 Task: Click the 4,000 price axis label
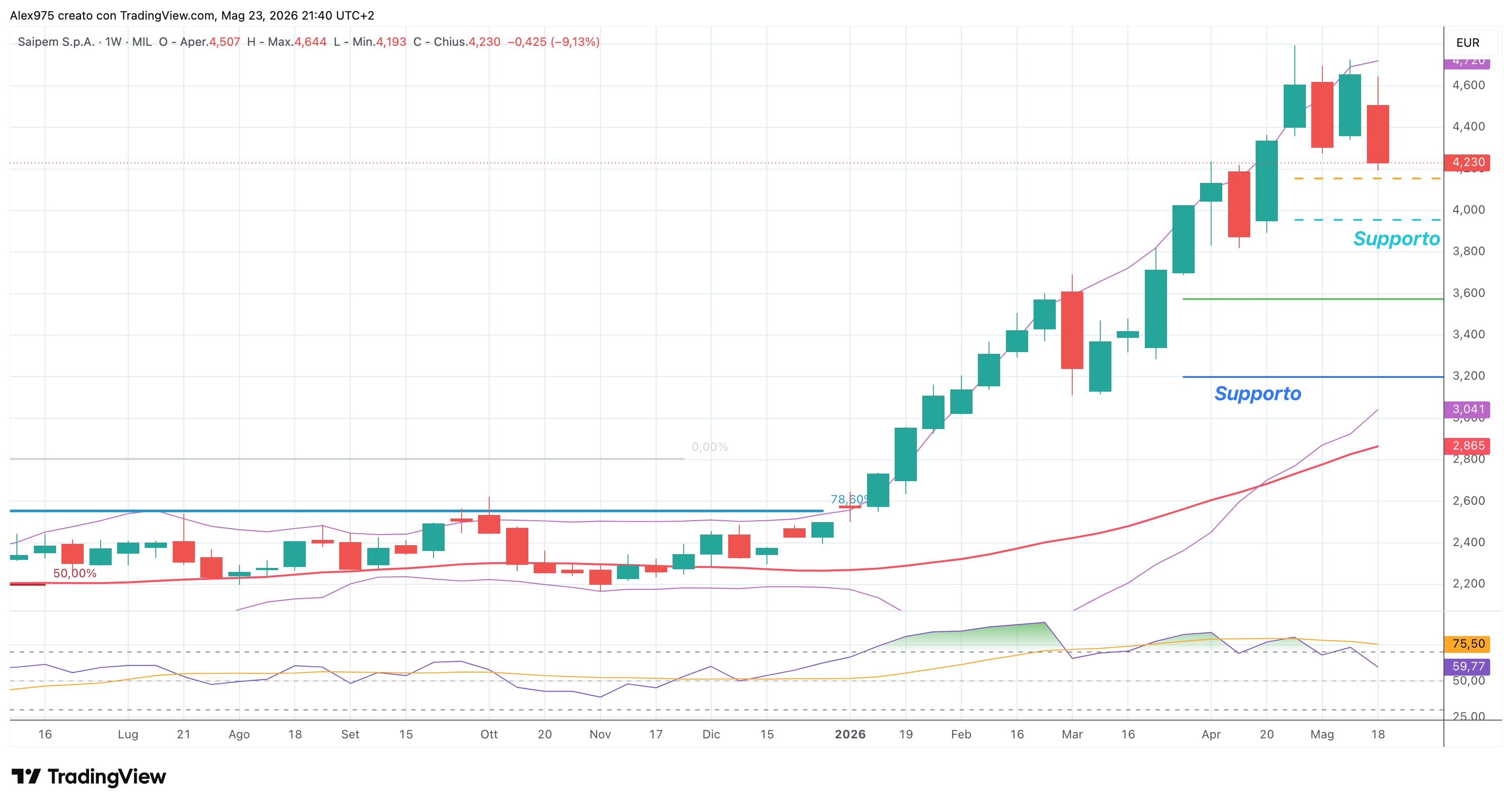tap(1468, 210)
